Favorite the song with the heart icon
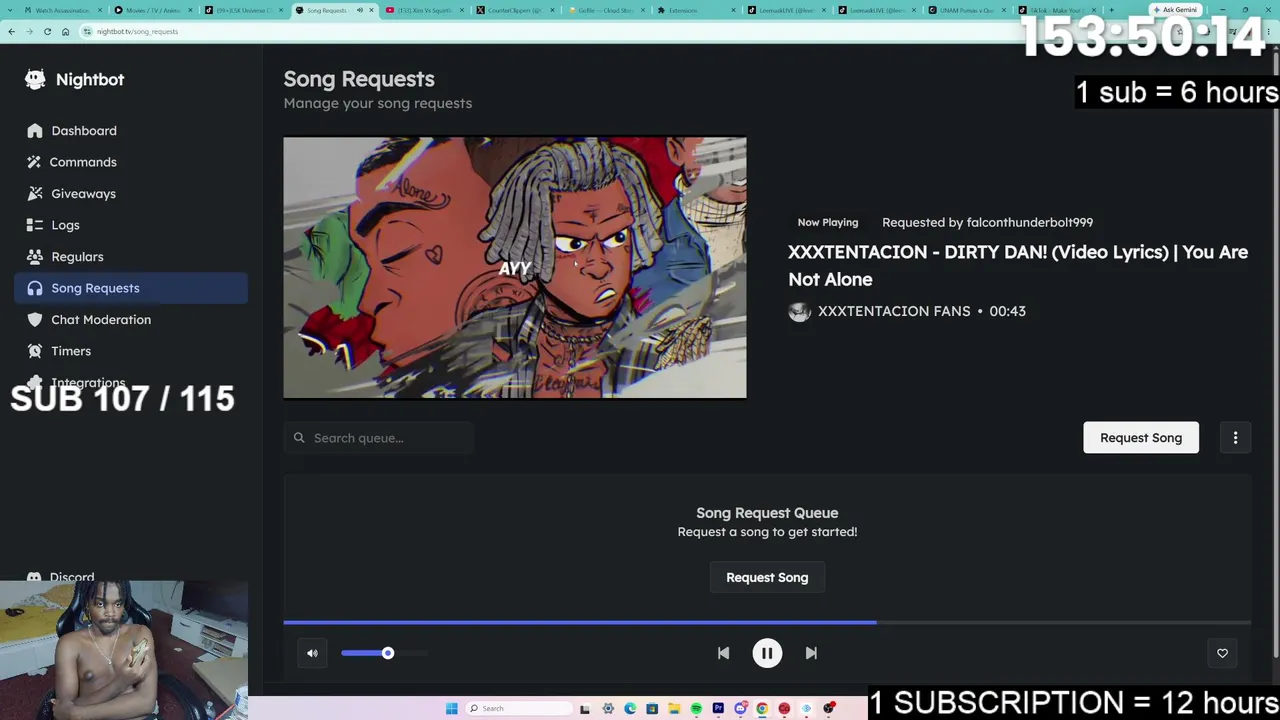1280x720 pixels. coord(1222,653)
